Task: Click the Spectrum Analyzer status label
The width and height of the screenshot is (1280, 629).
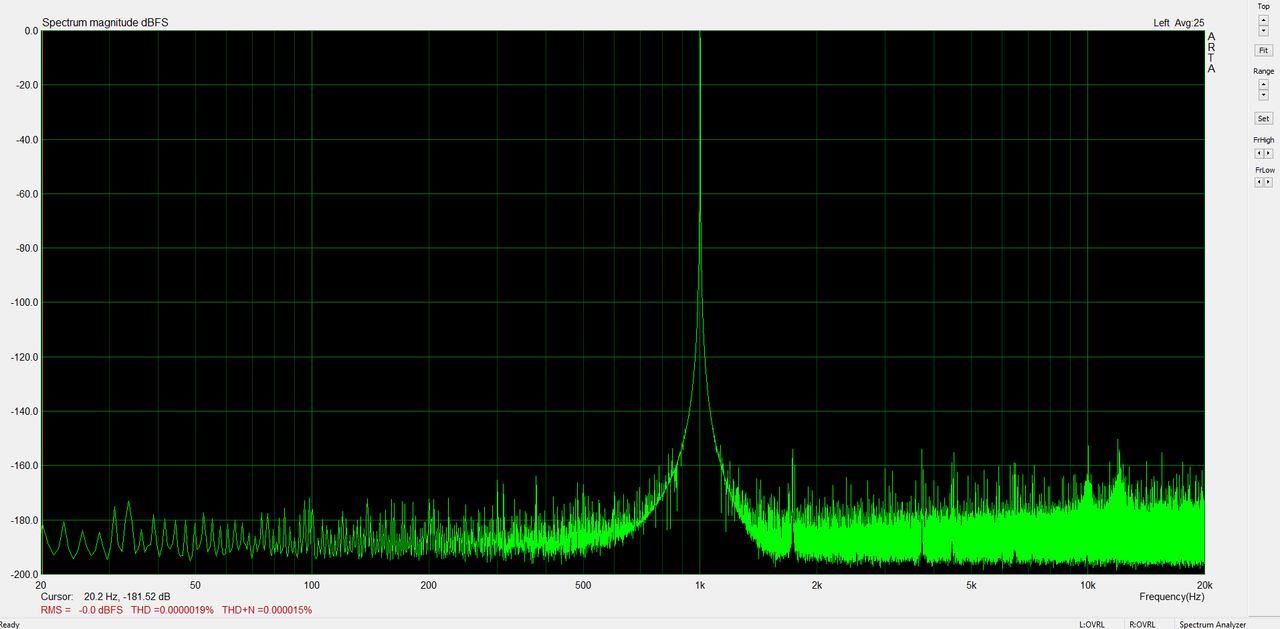Action: [x=1213, y=624]
